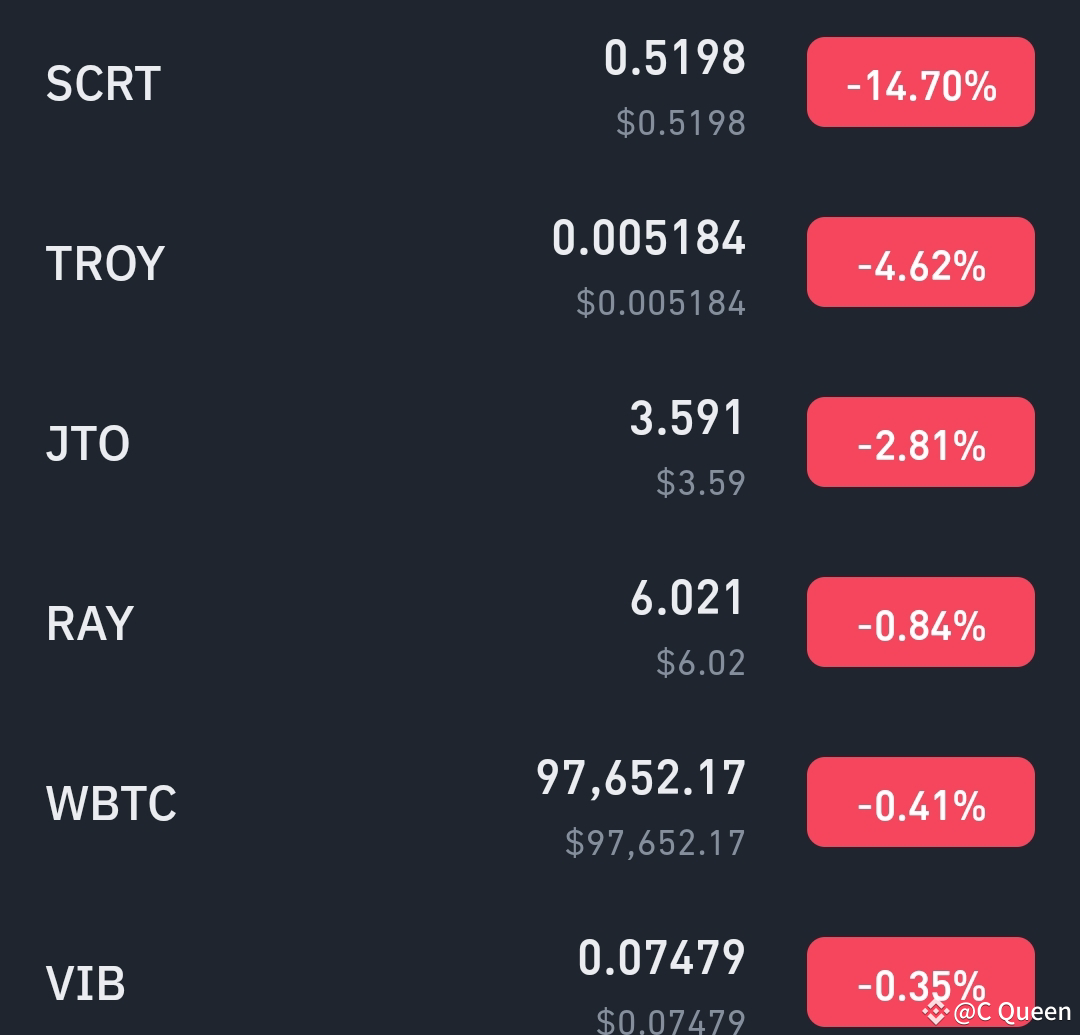This screenshot has width=1080, height=1035.
Task: Click the Binance diamond logo watermark
Action: point(938,1012)
